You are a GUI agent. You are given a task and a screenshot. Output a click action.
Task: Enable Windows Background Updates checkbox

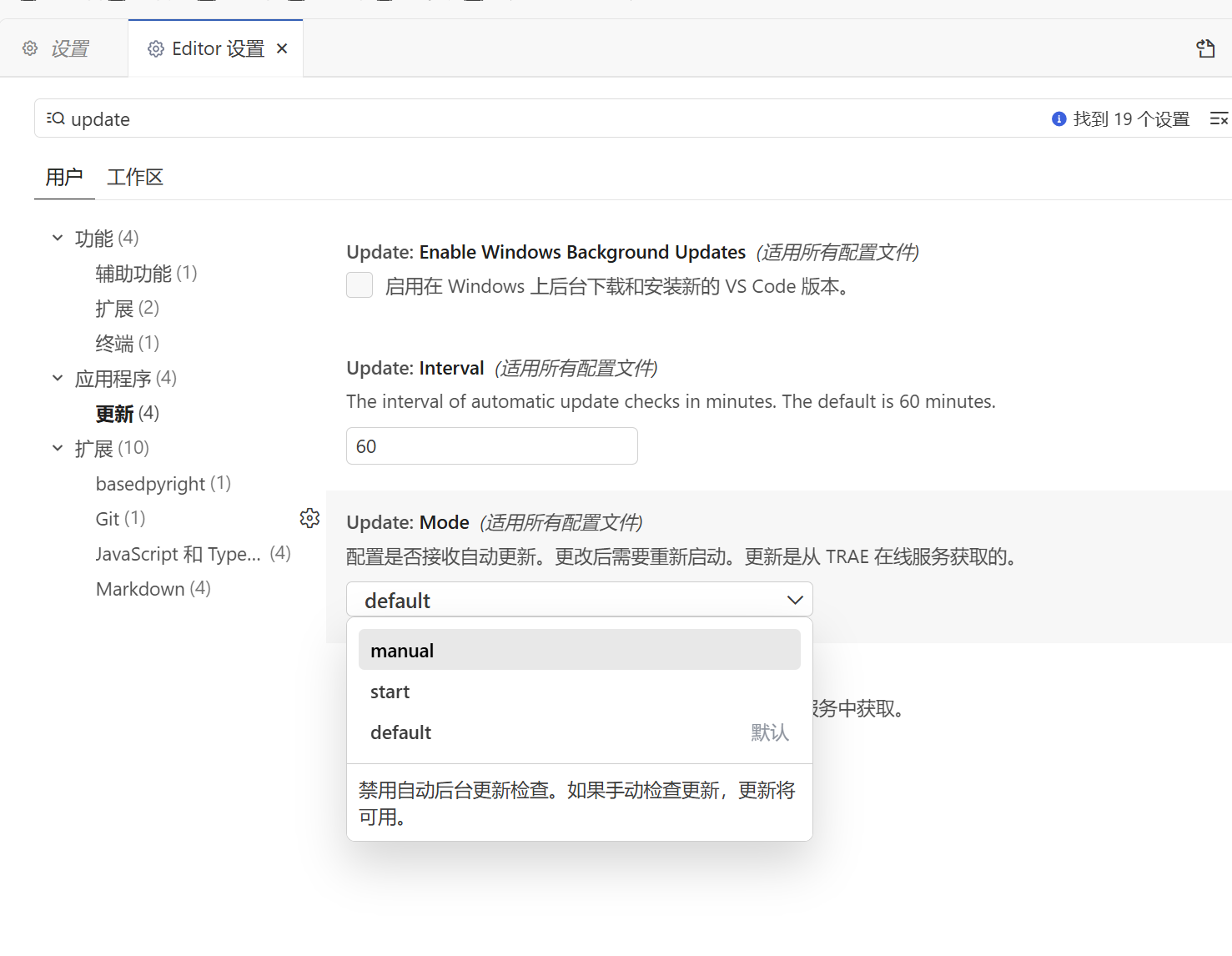(x=360, y=285)
